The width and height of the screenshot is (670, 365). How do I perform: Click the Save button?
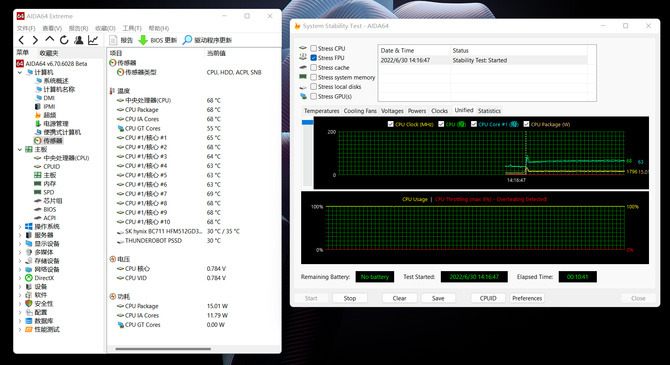[x=438, y=298]
